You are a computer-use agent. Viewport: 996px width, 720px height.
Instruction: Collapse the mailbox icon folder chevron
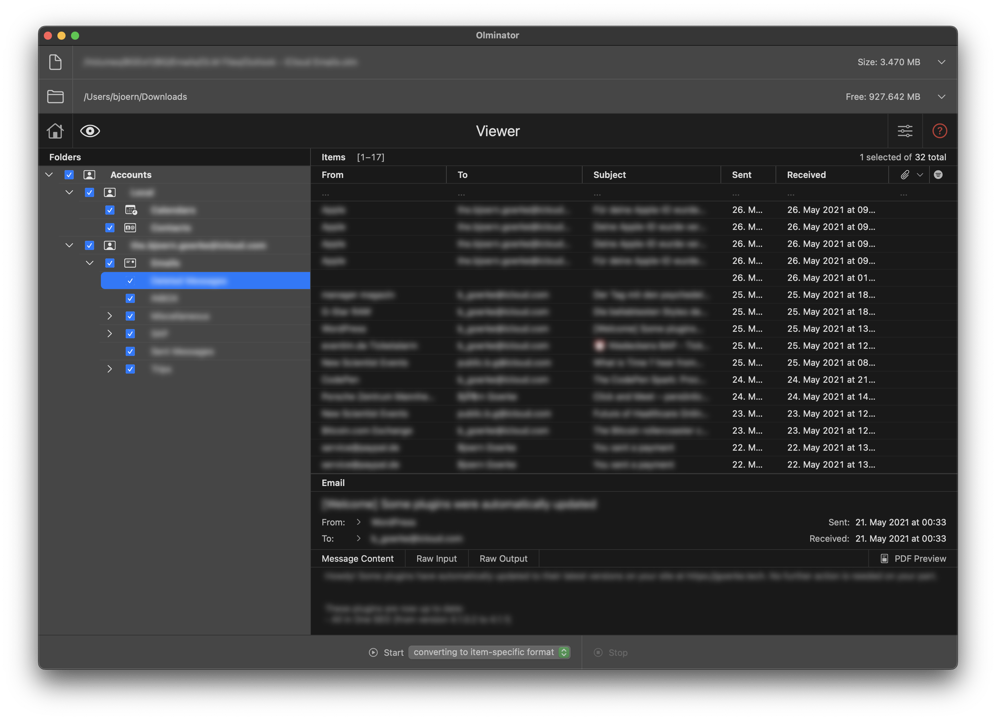[x=90, y=263]
